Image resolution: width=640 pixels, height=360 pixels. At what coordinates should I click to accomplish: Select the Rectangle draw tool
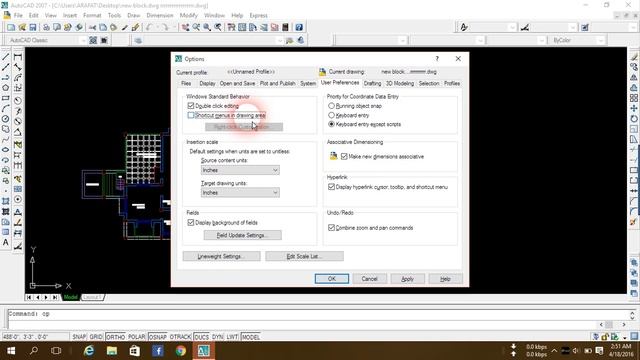point(6,98)
